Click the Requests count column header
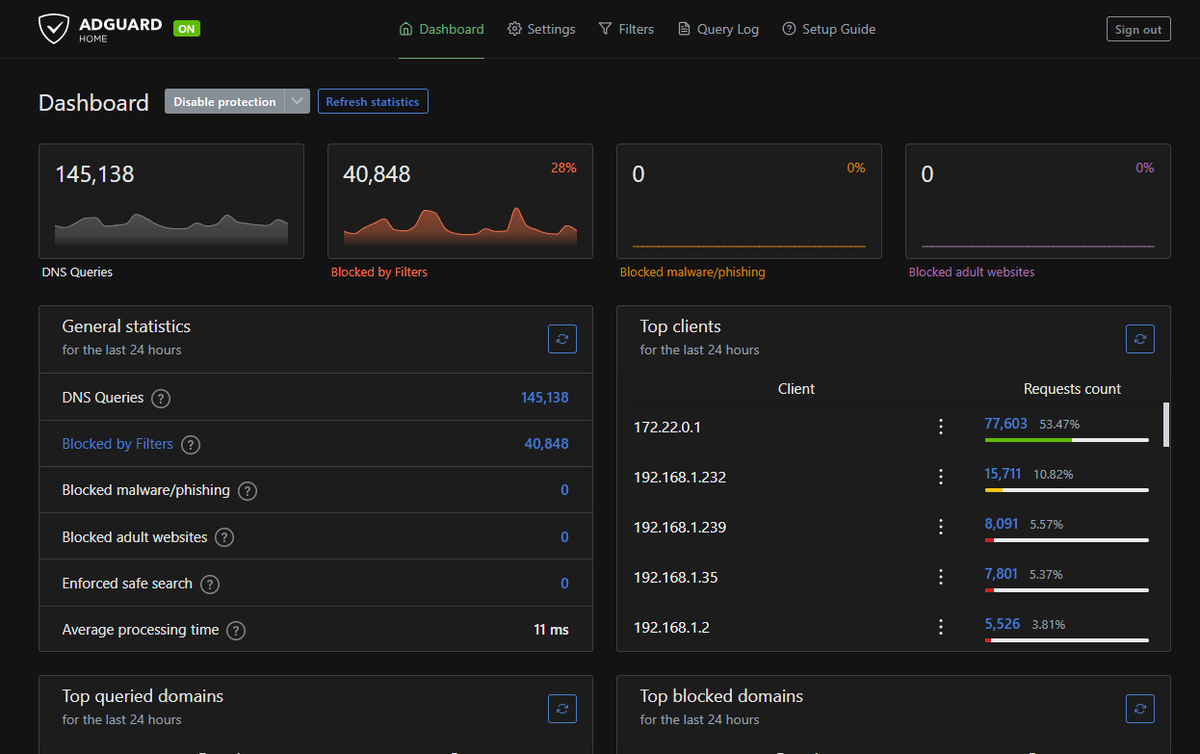Screen dimensions: 1200x754 coord(1072,389)
